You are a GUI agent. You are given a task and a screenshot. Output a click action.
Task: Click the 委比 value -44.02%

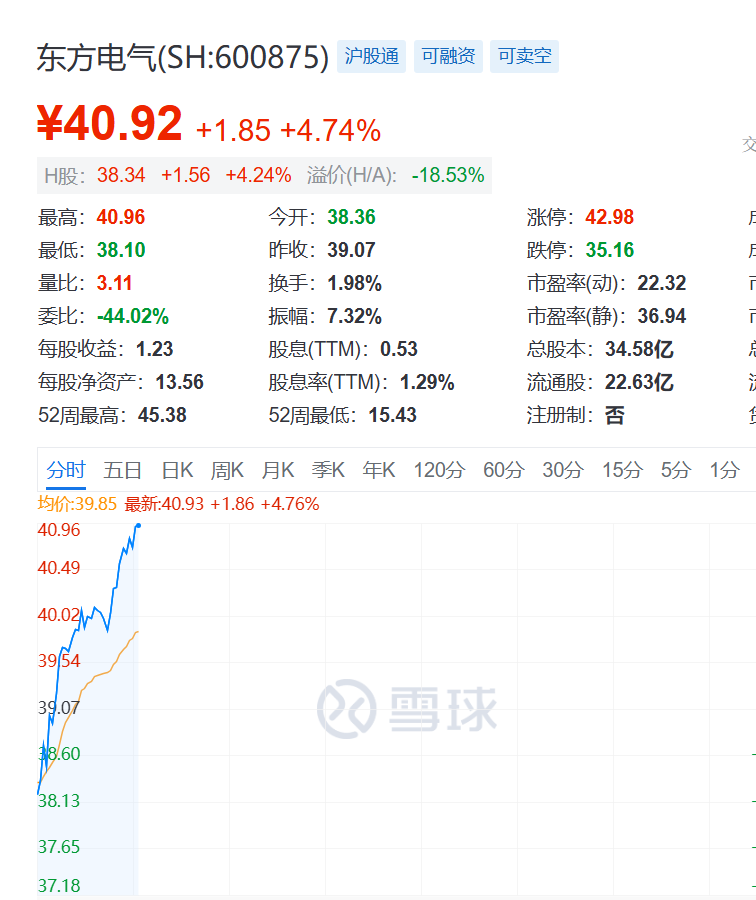point(133,316)
